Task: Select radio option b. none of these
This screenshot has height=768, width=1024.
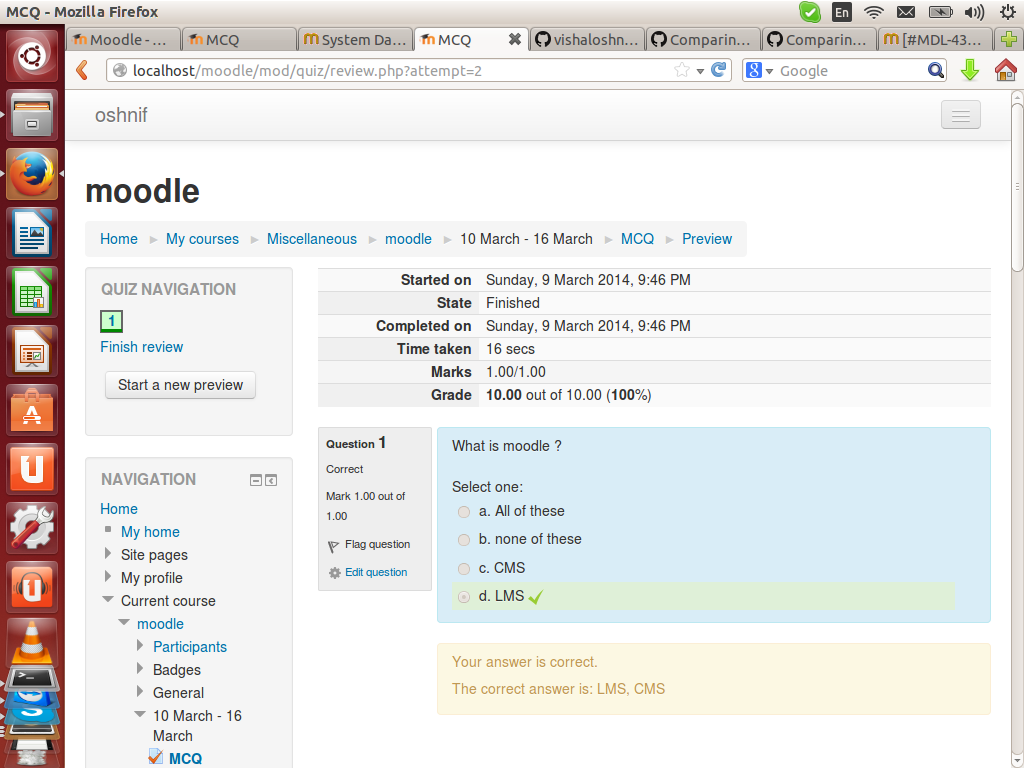Action: tap(464, 540)
